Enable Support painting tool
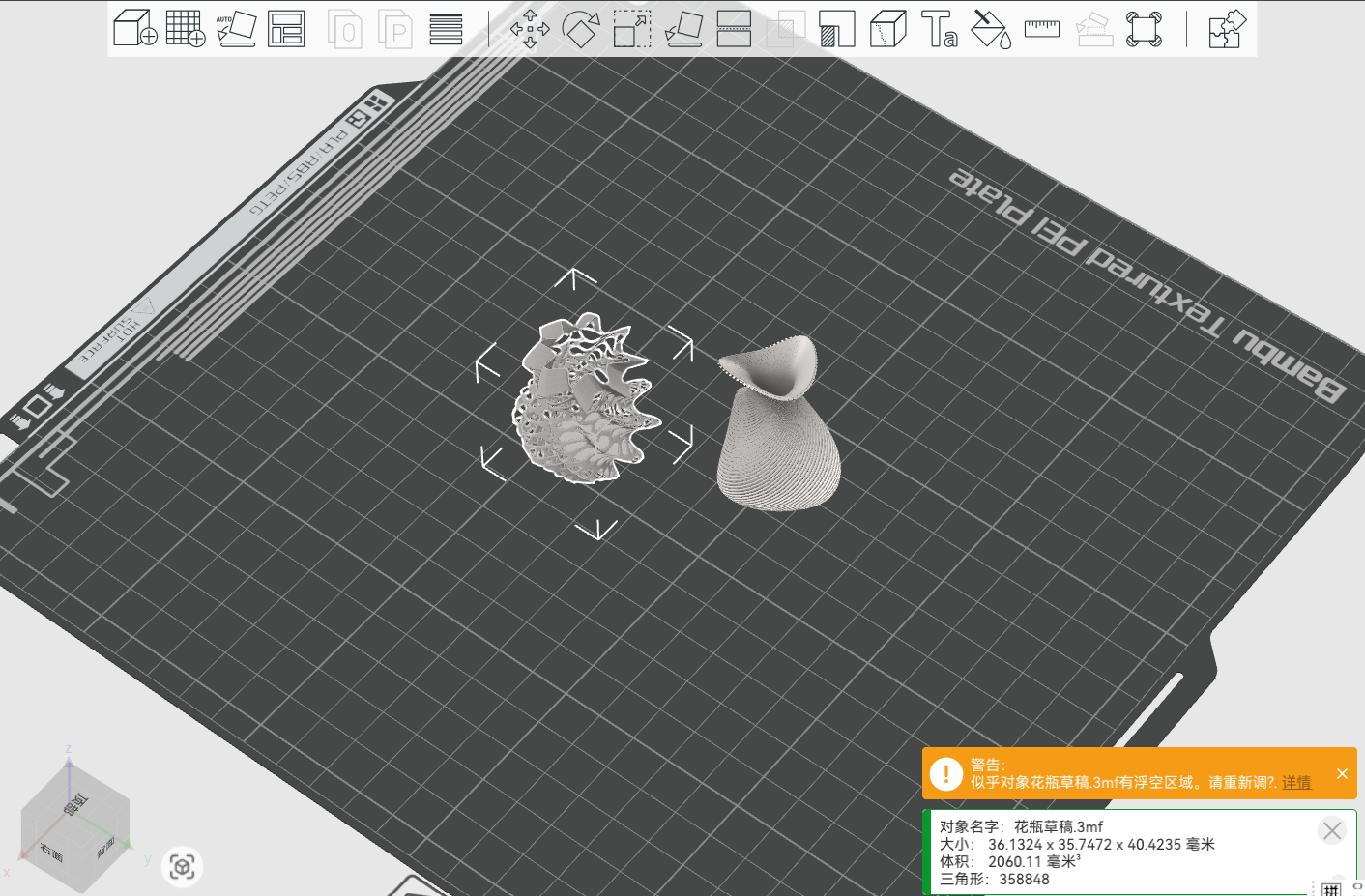 pos(837,28)
